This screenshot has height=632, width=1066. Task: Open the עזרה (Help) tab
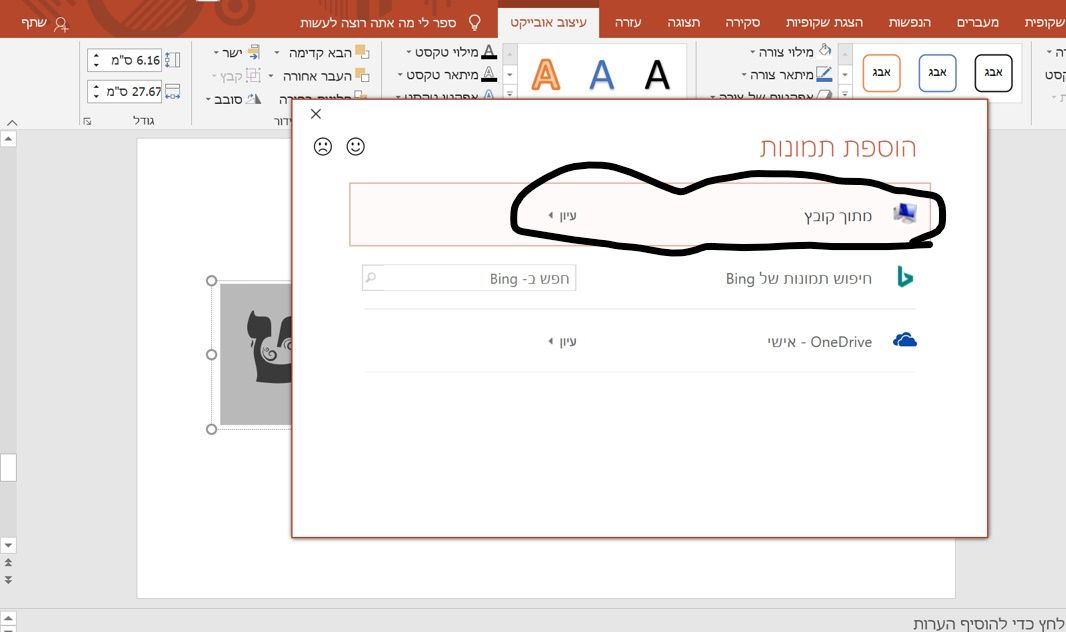pyautogui.click(x=627, y=22)
